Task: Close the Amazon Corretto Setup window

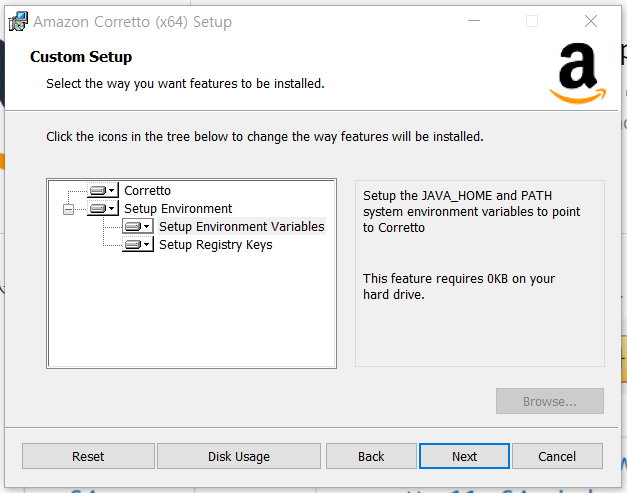Action: tap(591, 21)
